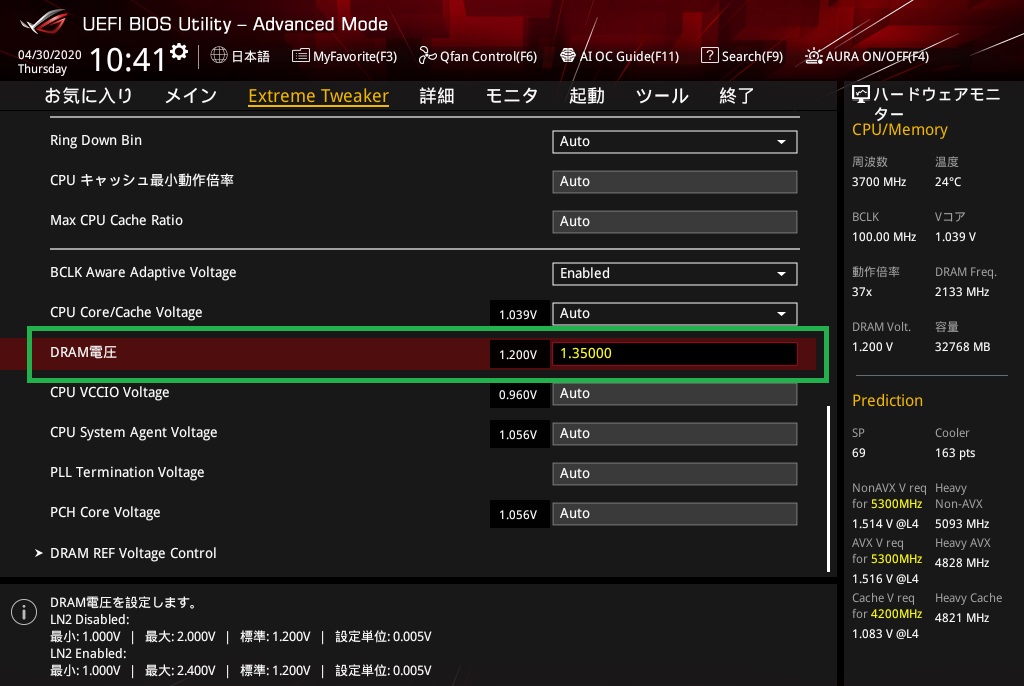This screenshot has width=1024, height=686.
Task: Click CPU System Agent Voltage field
Action: click(675, 434)
